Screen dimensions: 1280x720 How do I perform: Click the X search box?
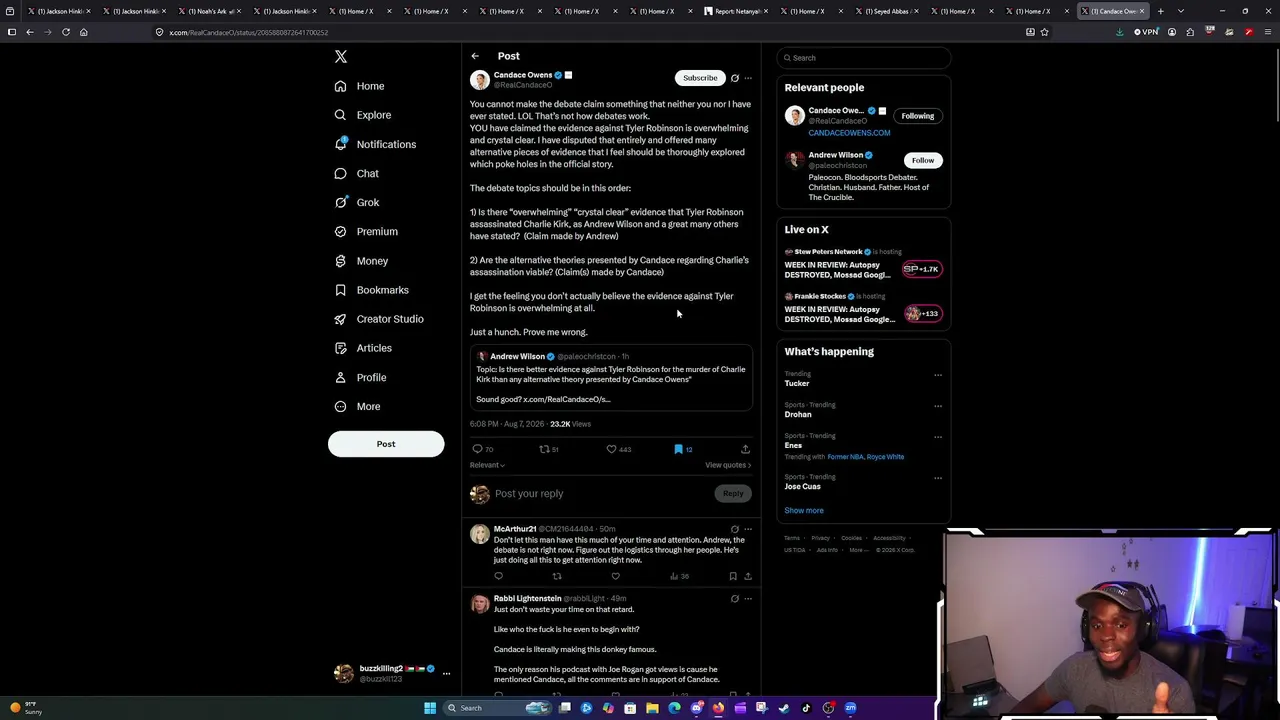click(x=863, y=58)
